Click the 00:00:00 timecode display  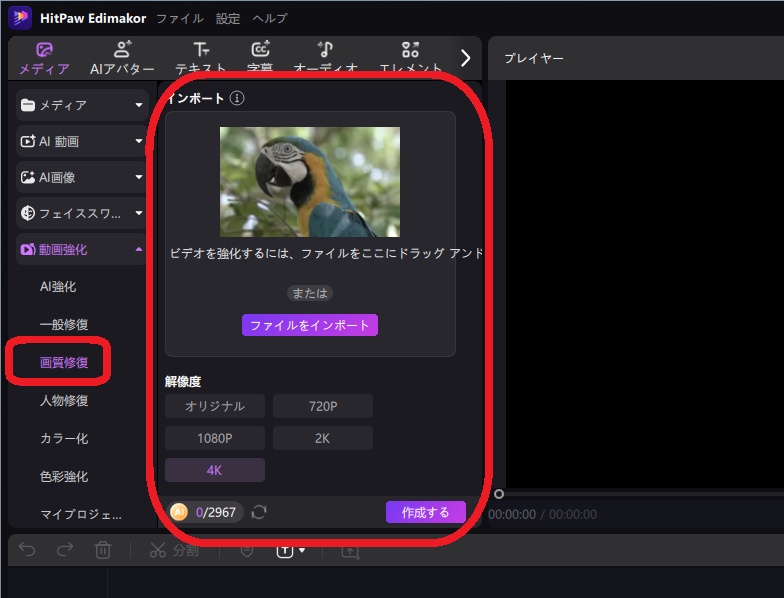512,514
